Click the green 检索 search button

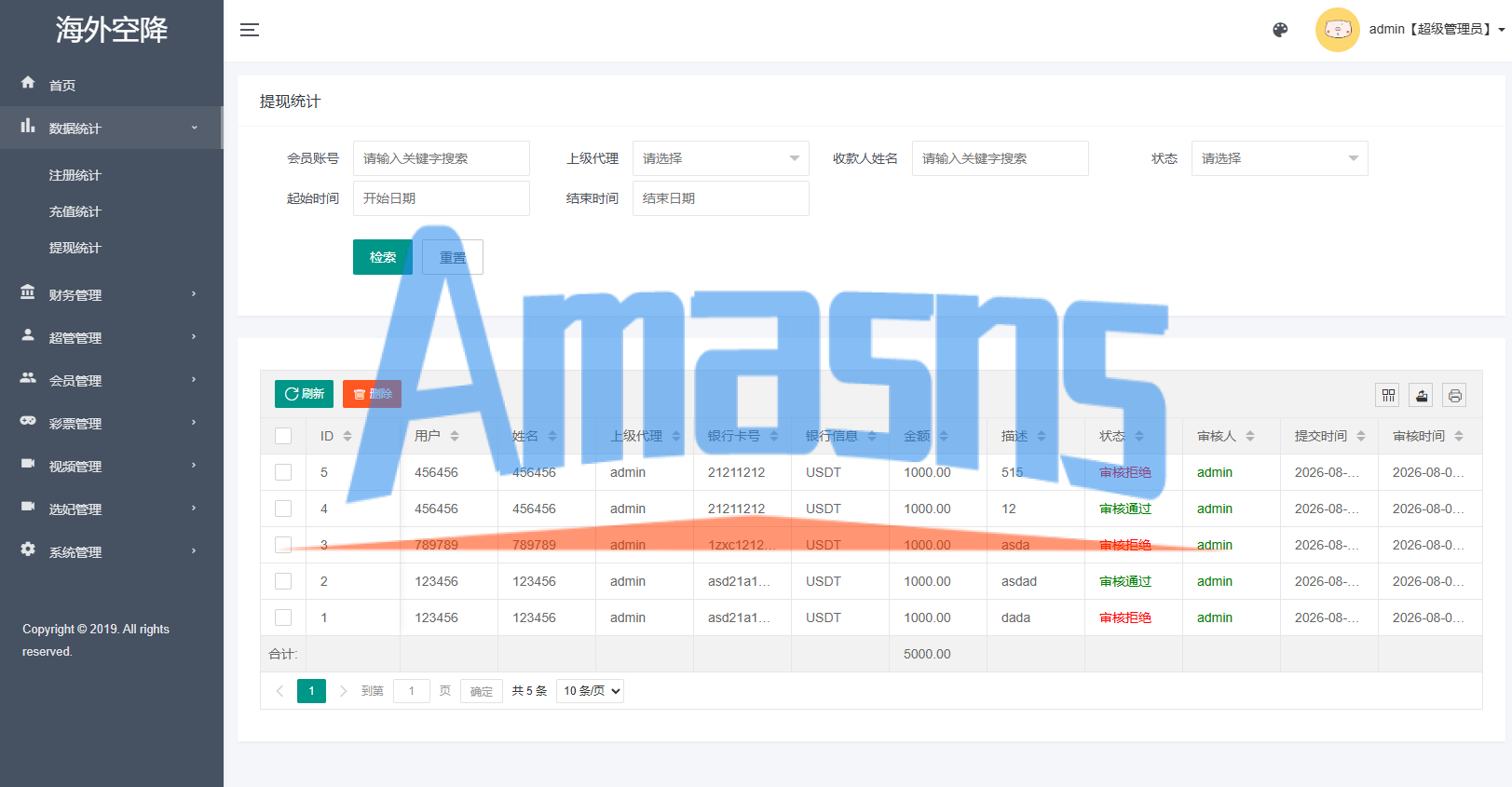tap(383, 257)
